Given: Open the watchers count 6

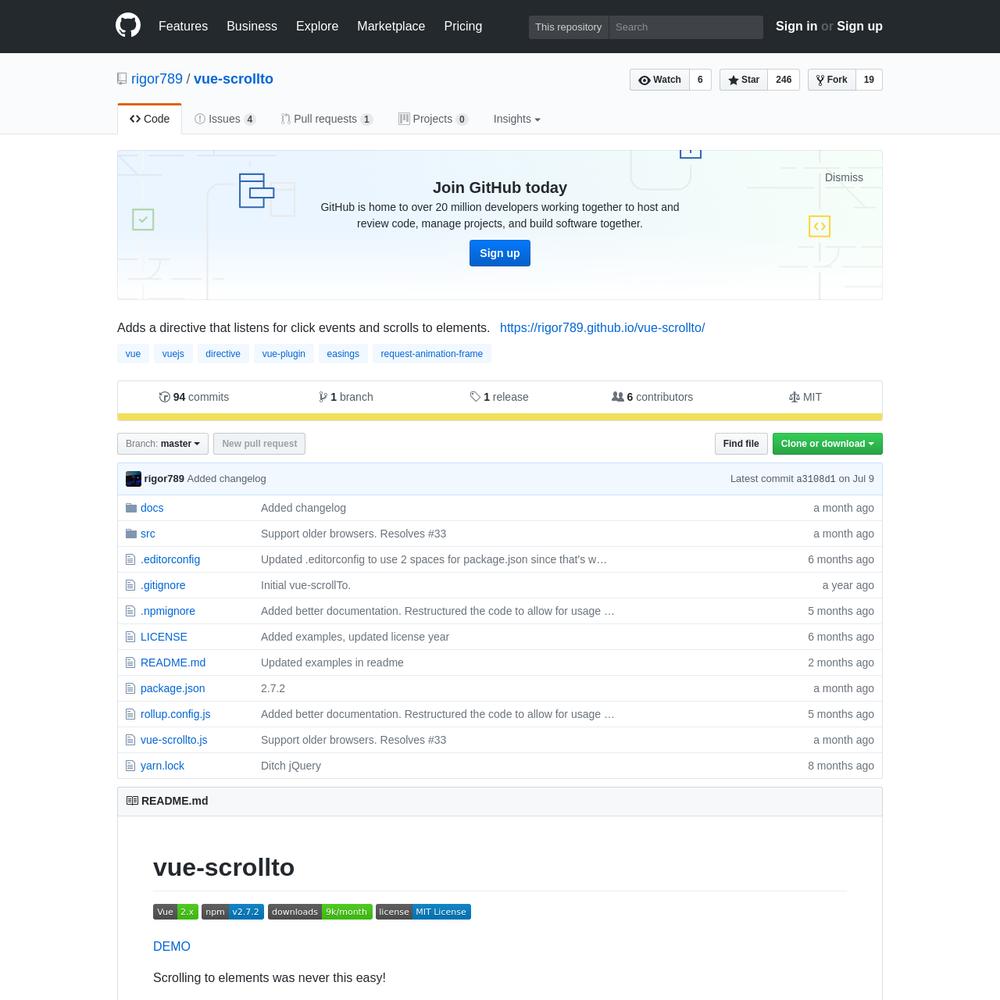Looking at the screenshot, I should (700, 80).
